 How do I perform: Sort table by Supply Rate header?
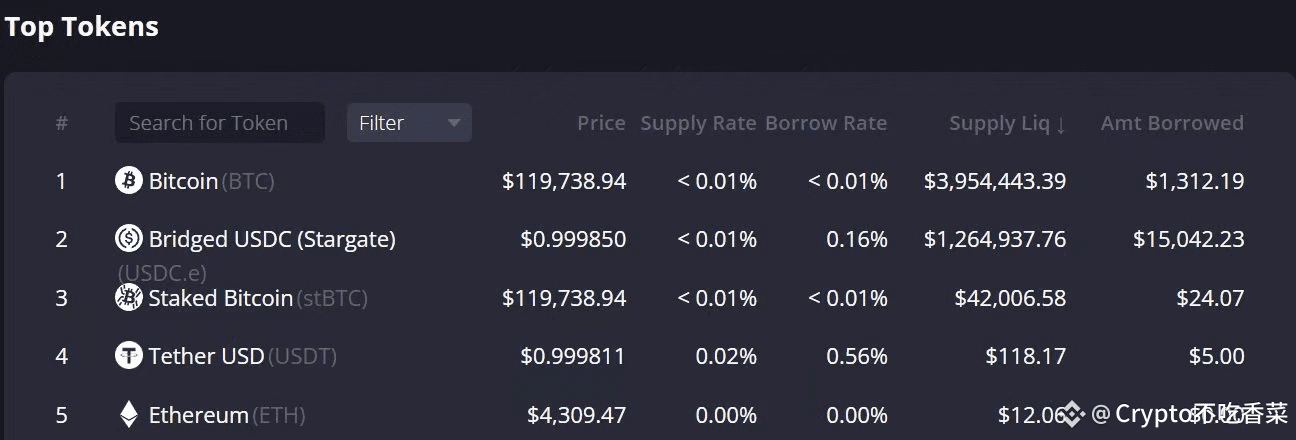tap(698, 123)
